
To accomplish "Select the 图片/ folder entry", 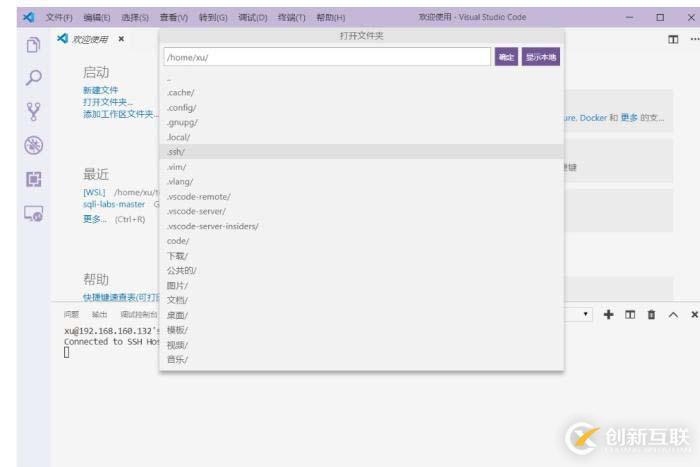I will [361, 285].
